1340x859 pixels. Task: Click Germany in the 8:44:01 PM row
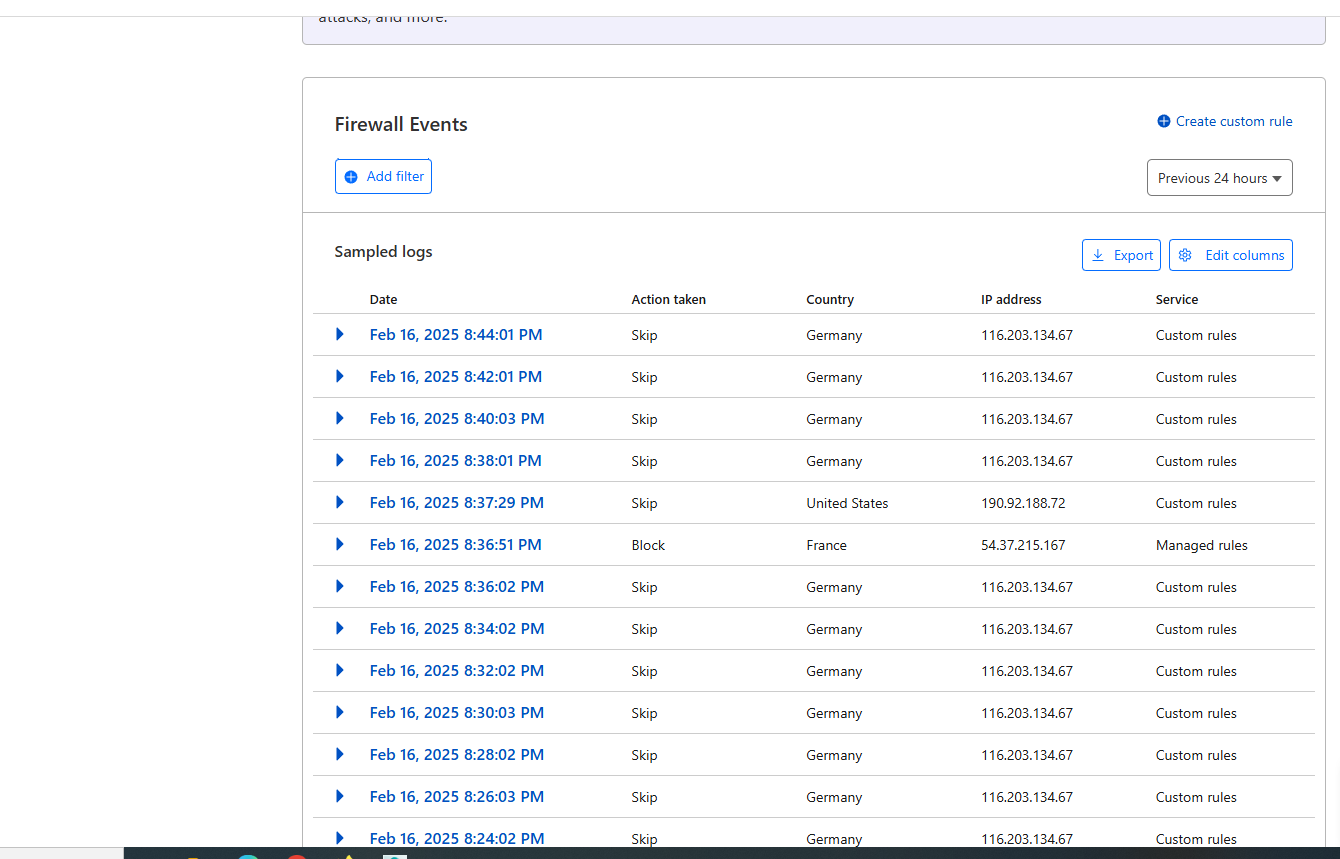pyautogui.click(x=834, y=335)
